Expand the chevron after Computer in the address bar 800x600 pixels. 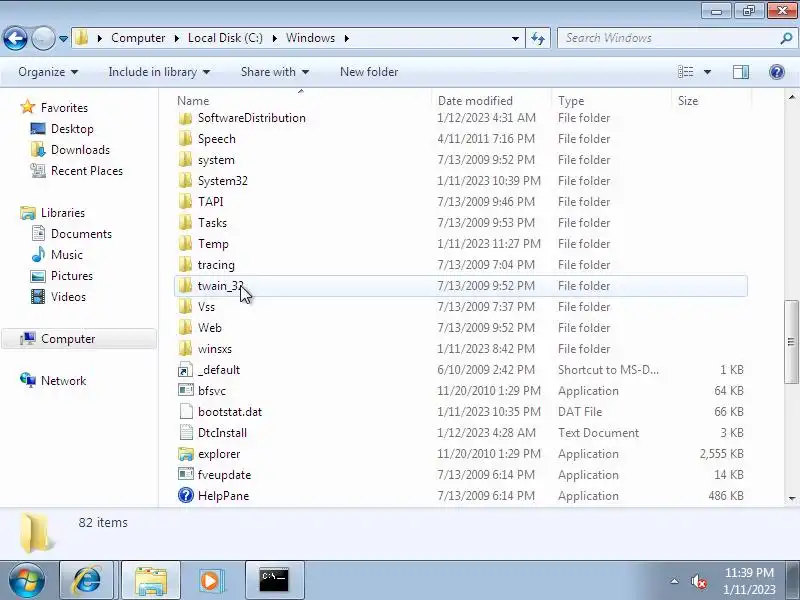pos(177,38)
